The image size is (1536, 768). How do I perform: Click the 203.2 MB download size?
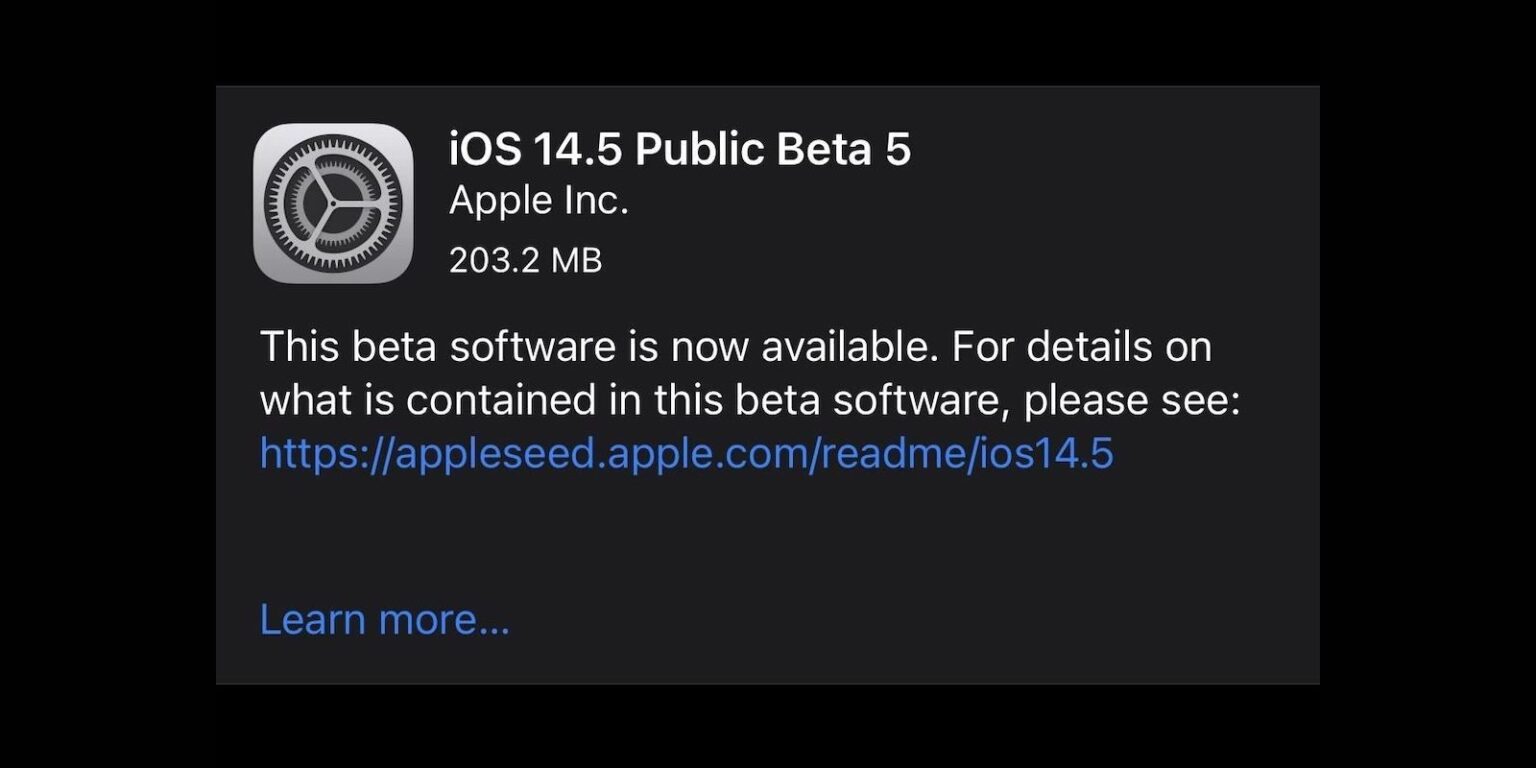pos(525,261)
